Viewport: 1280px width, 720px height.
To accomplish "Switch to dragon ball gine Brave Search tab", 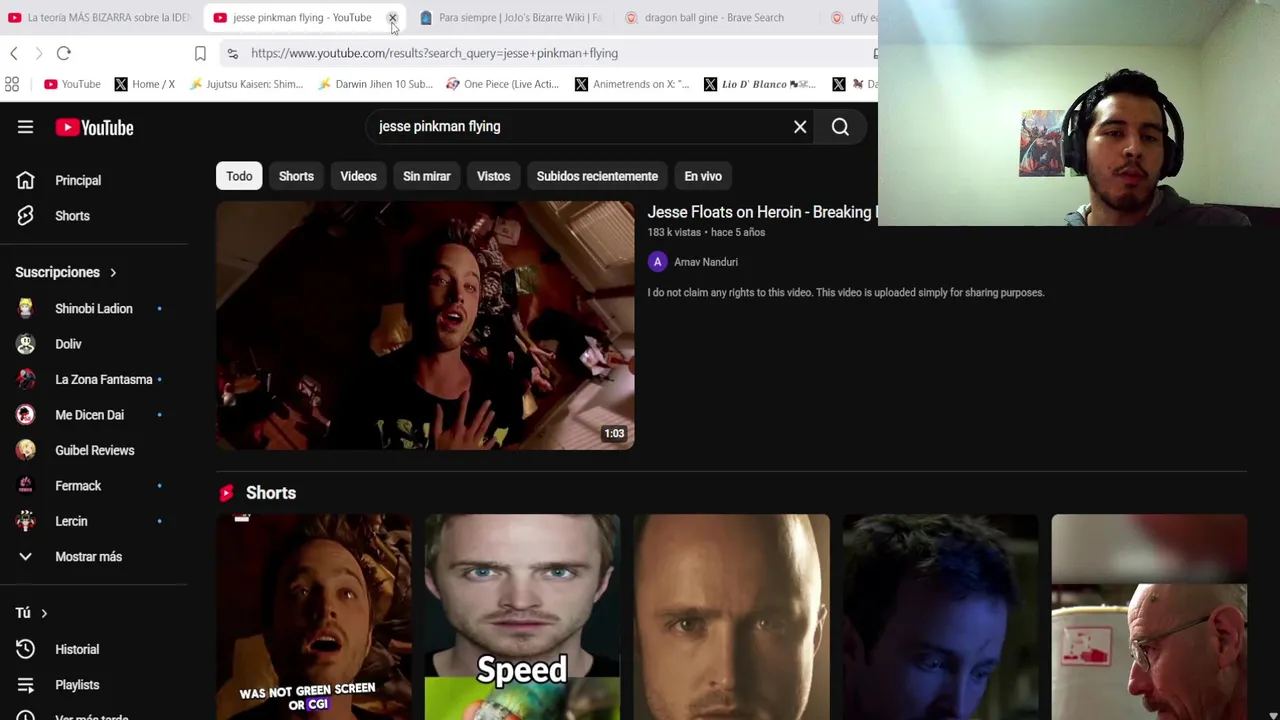I will click(x=712, y=18).
